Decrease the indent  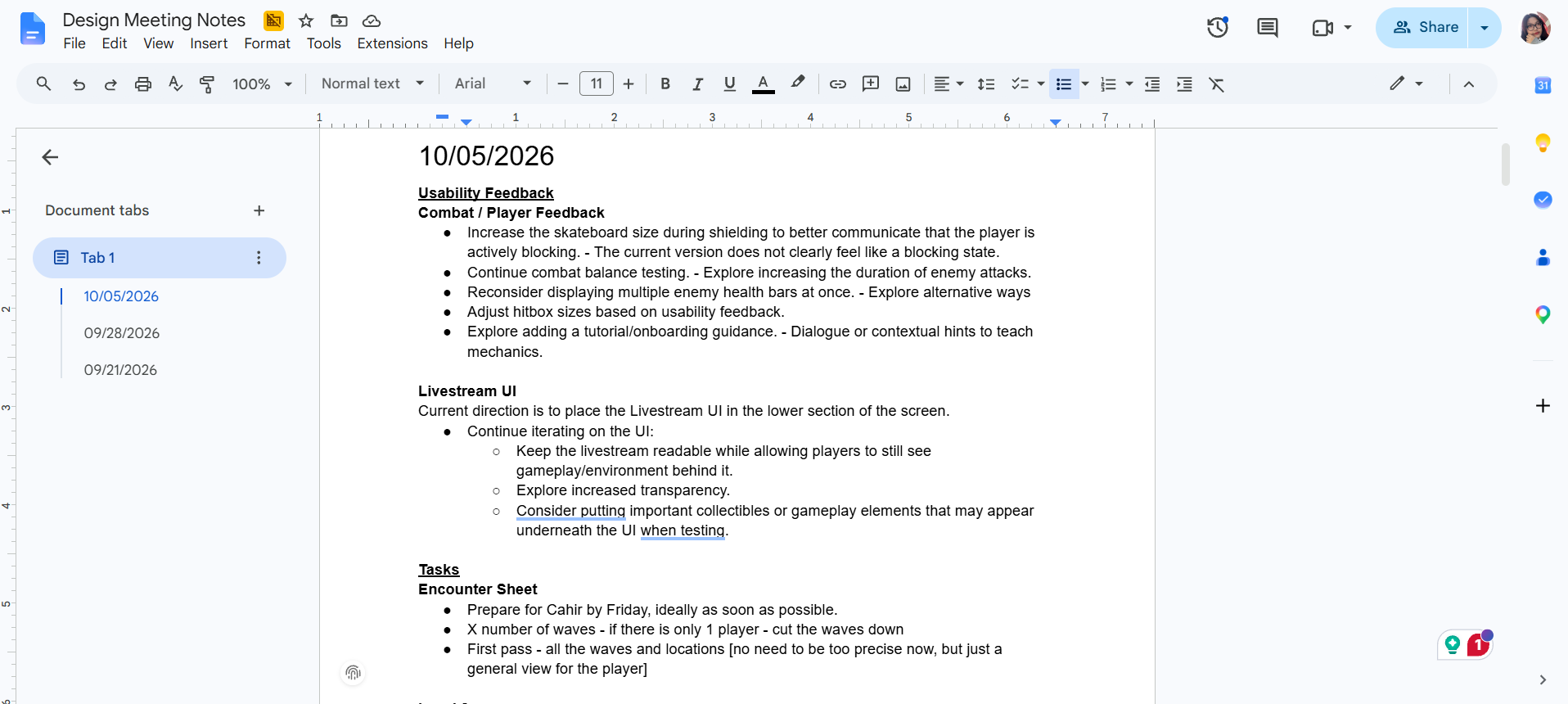tap(1152, 83)
